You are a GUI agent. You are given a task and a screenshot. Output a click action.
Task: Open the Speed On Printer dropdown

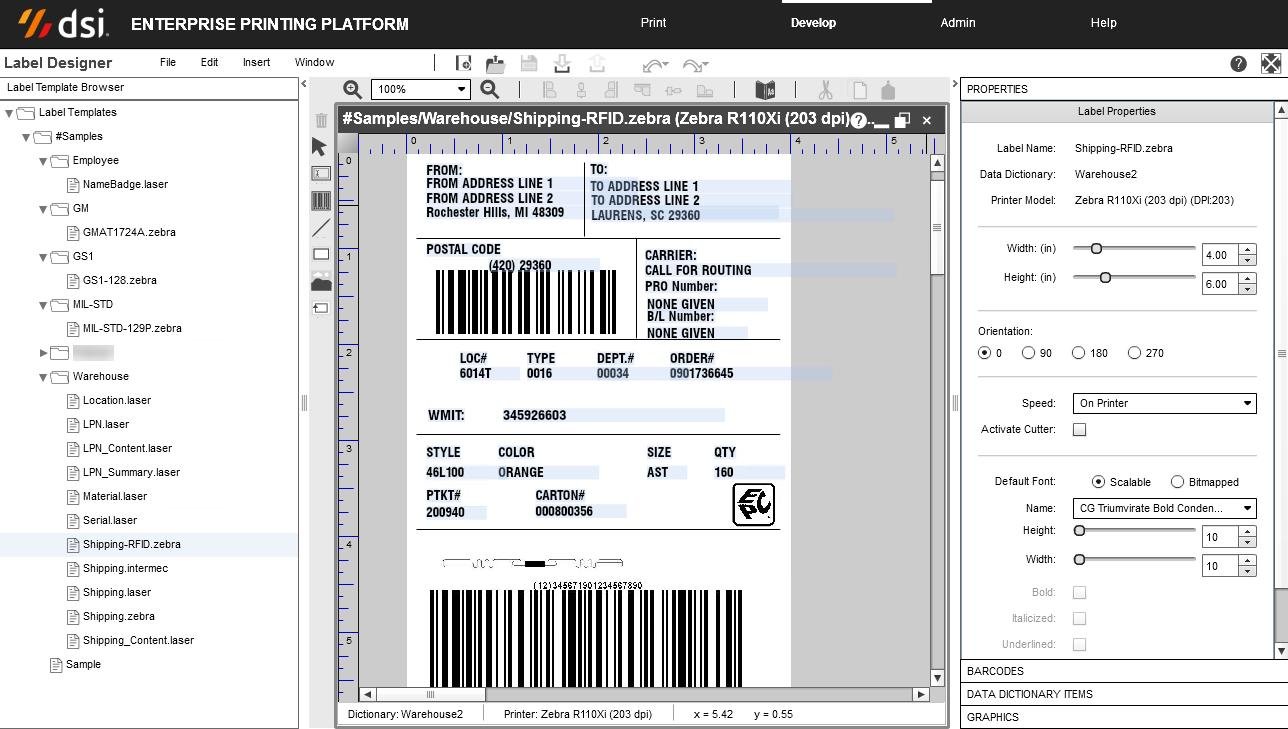click(x=1164, y=403)
